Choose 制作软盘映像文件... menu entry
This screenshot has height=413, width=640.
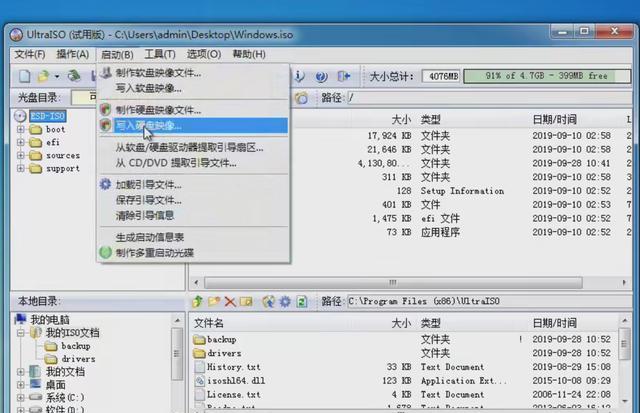[x=194, y=73]
